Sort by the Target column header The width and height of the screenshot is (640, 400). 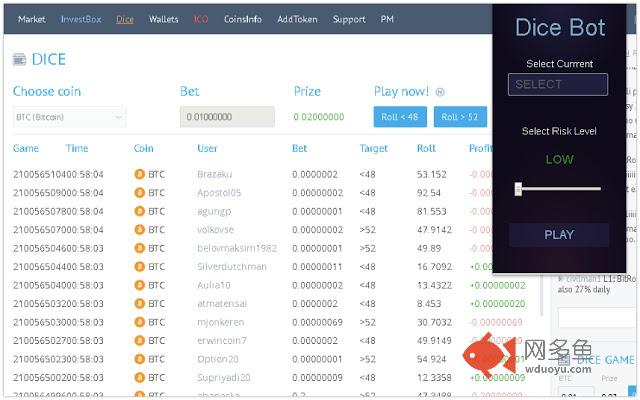click(373, 148)
